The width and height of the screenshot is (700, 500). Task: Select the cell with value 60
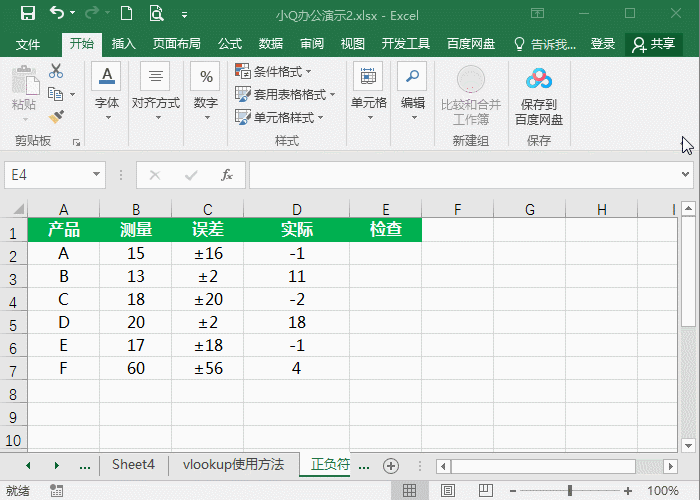pos(136,368)
